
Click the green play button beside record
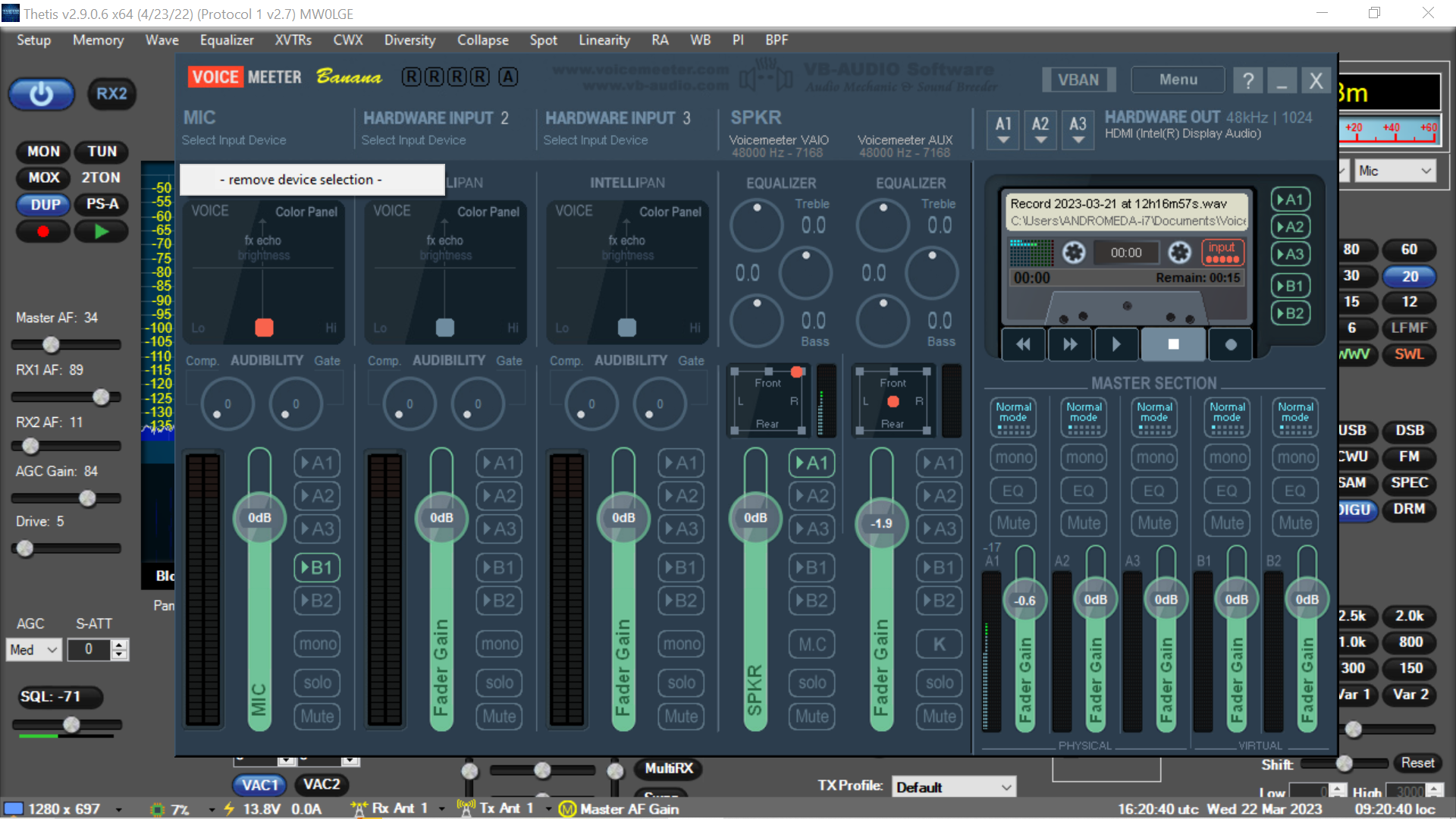(x=102, y=232)
